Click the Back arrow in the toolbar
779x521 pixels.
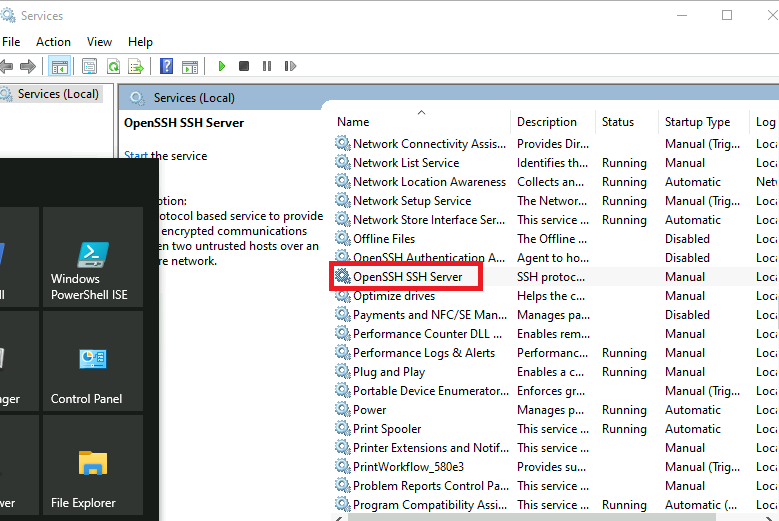coord(6,66)
